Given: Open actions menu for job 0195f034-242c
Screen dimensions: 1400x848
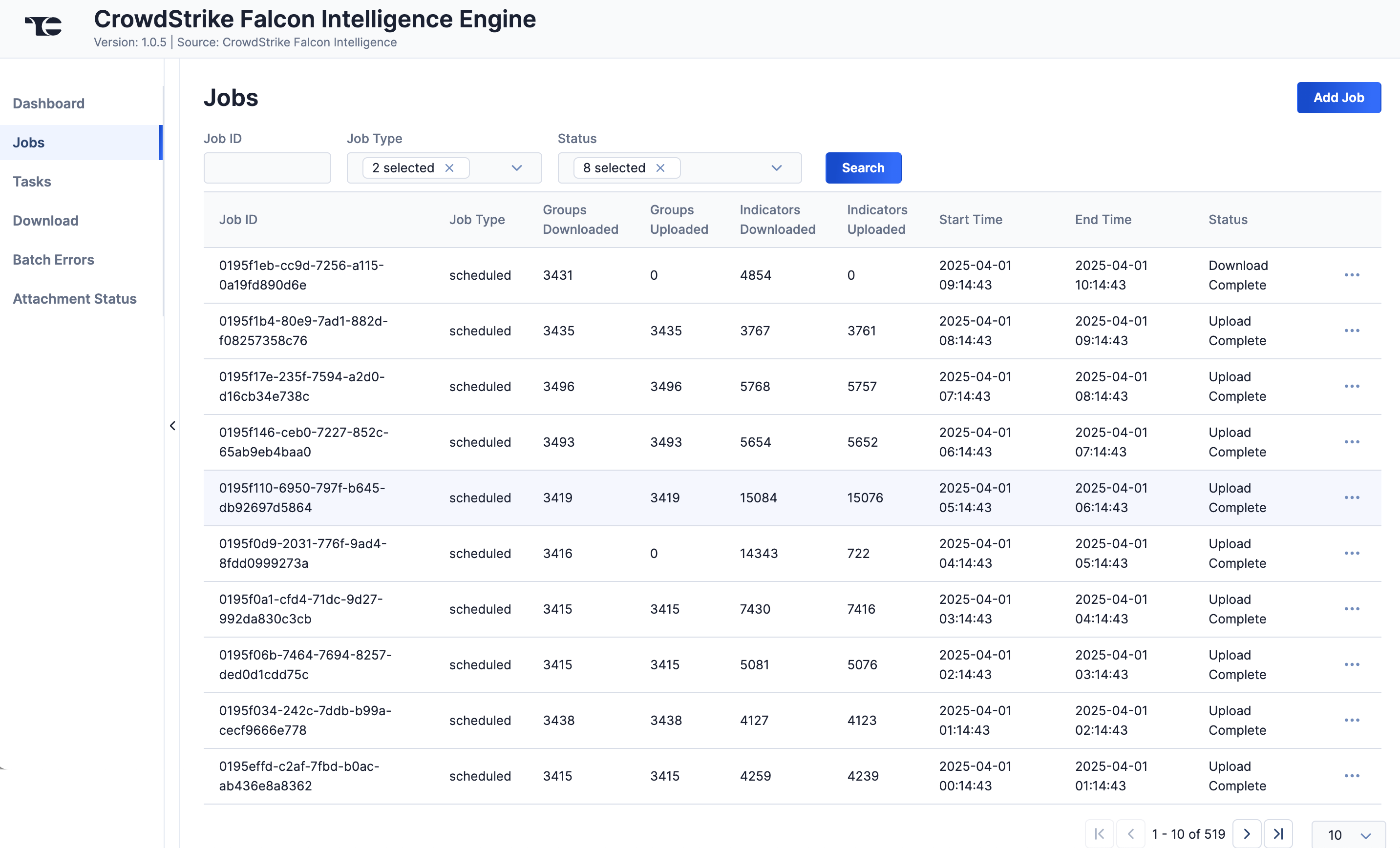Looking at the screenshot, I should coord(1352,720).
